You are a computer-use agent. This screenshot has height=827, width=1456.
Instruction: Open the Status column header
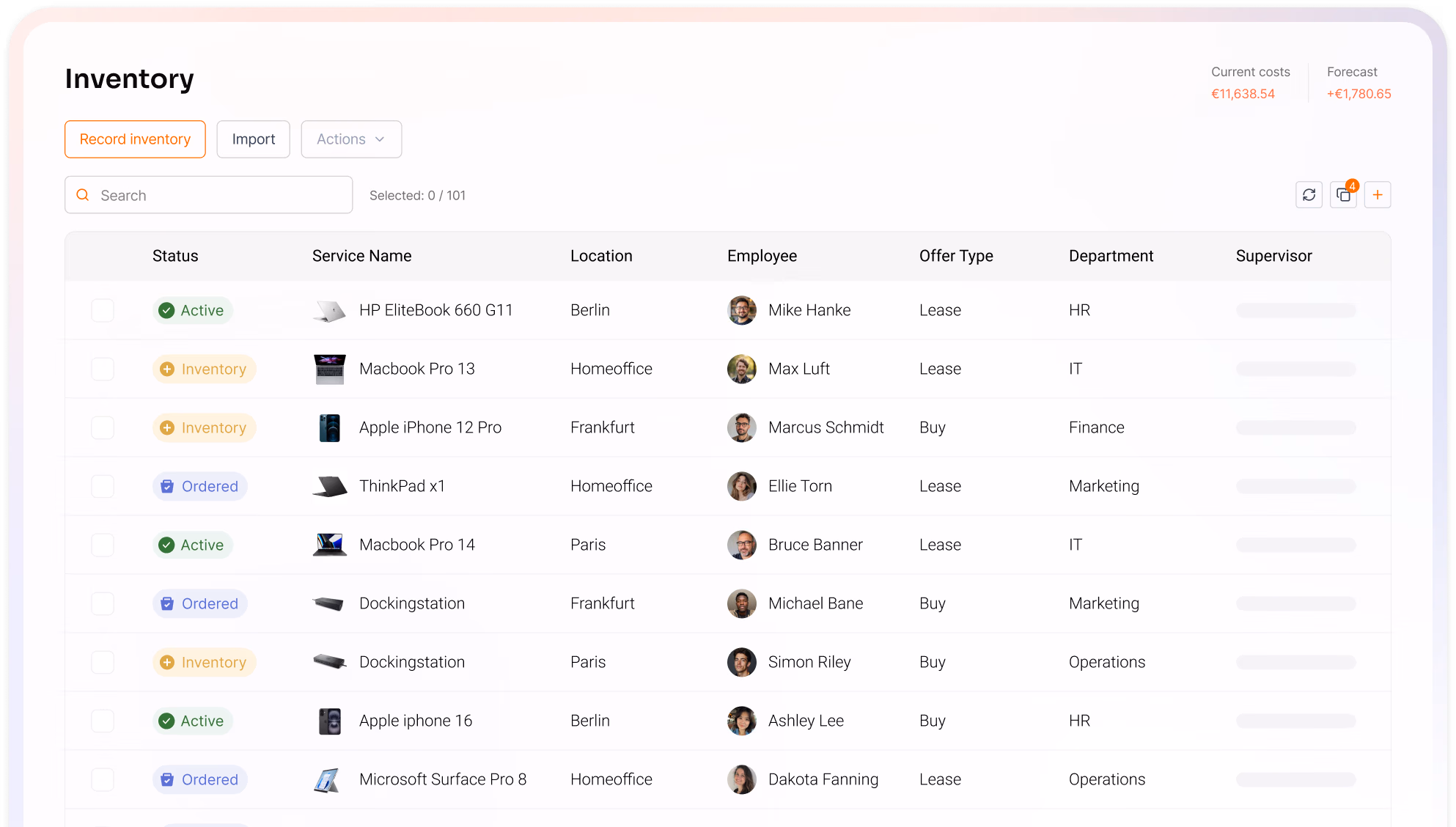175,256
